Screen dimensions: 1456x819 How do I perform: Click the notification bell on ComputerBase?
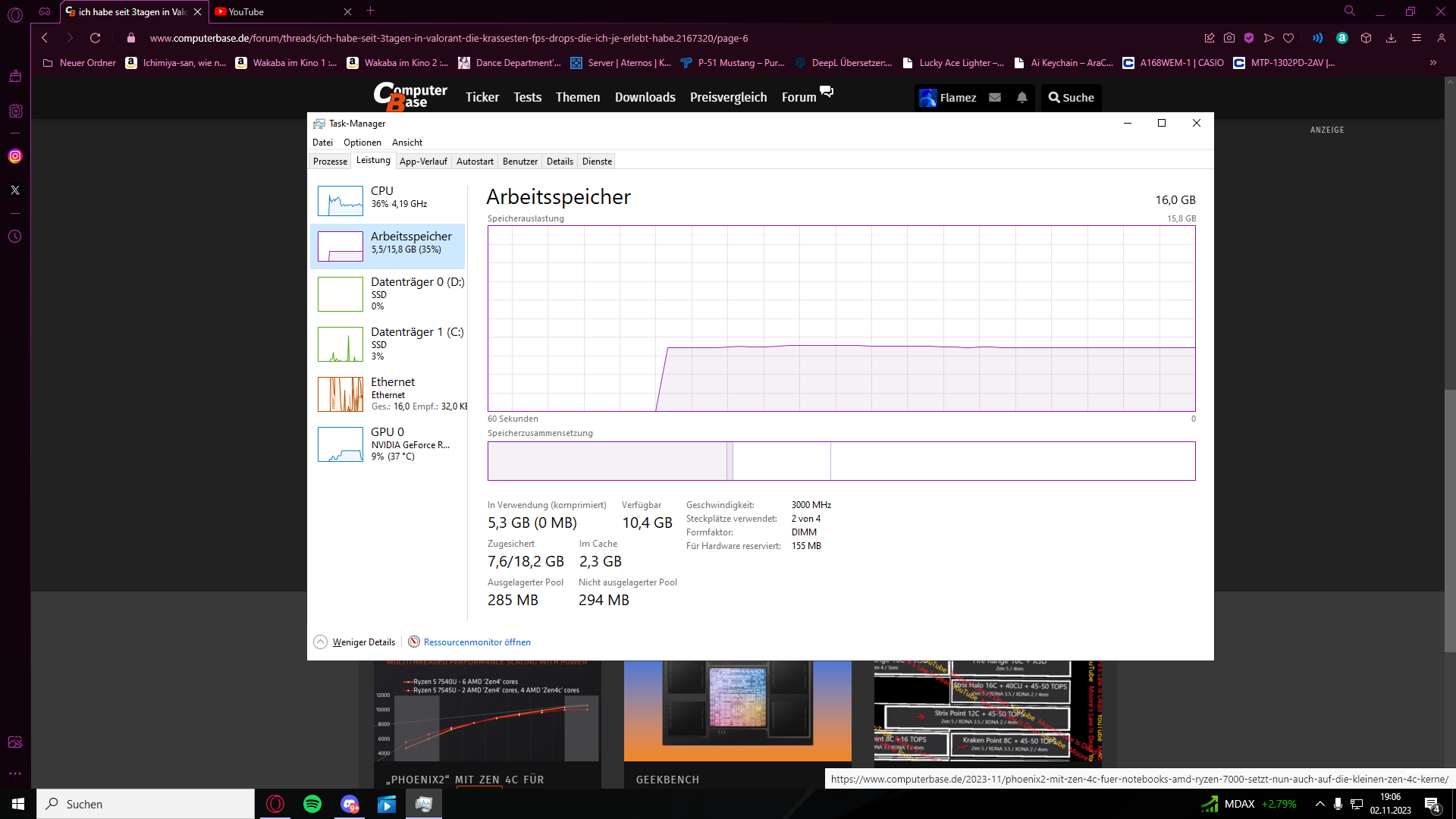tap(1021, 98)
